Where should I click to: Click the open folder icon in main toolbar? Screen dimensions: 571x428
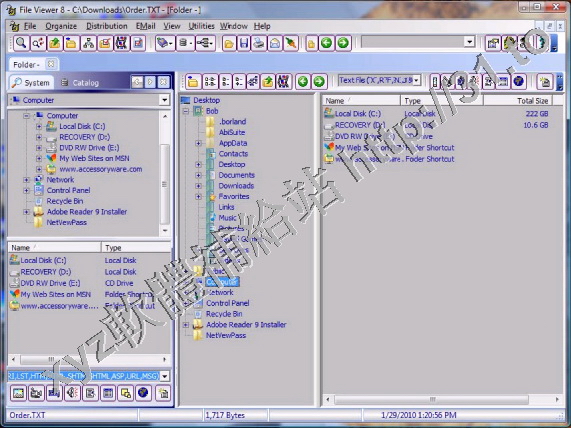pyautogui.click(x=229, y=43)
